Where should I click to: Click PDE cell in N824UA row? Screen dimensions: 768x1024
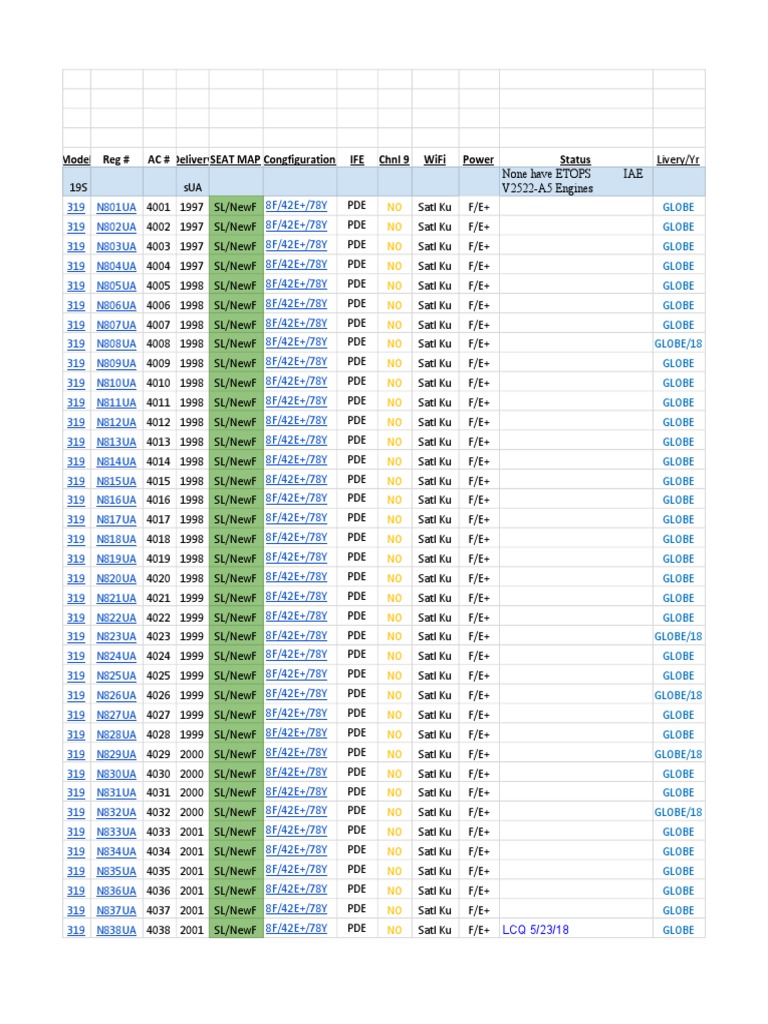357,654
